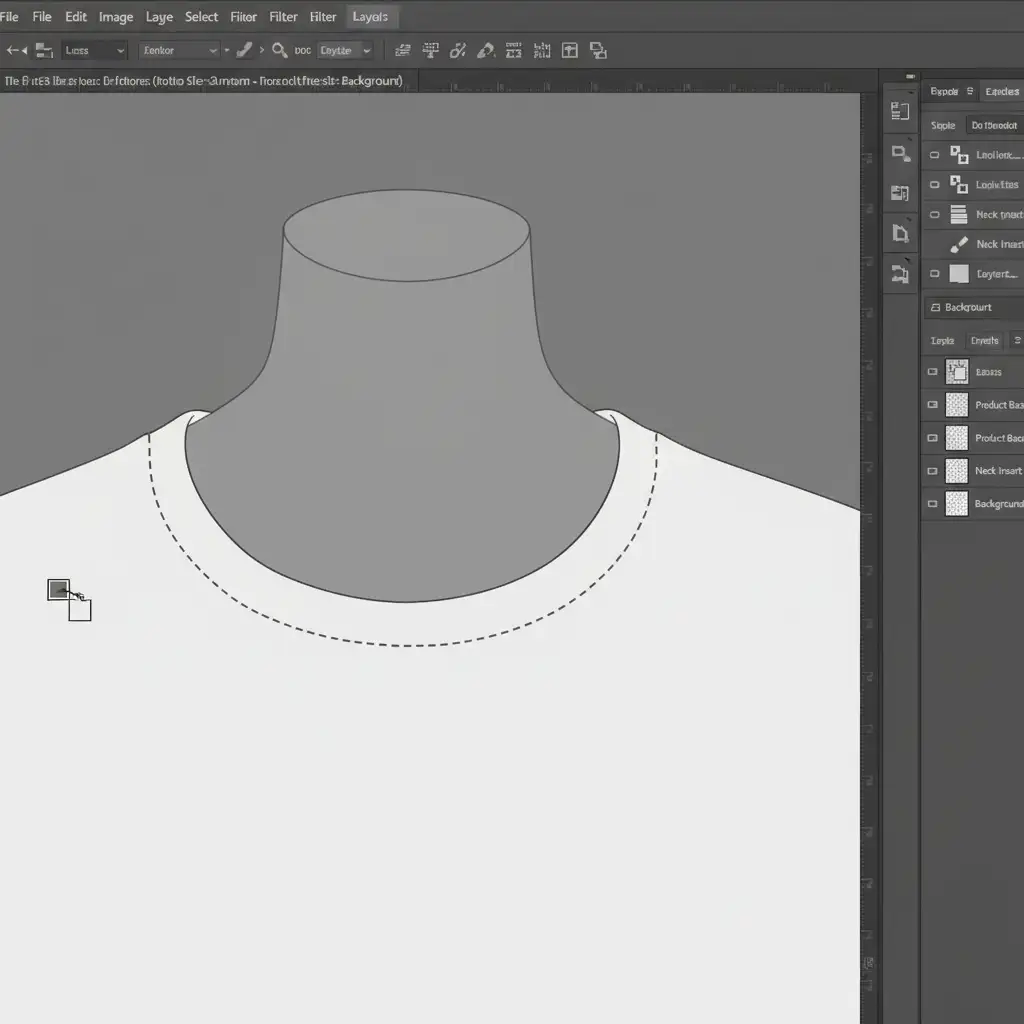Viewport: 1024px width, 1024px height.
Task: Select the brush icon in options bar
Action: pyautogui.click(x=244, y=50)
